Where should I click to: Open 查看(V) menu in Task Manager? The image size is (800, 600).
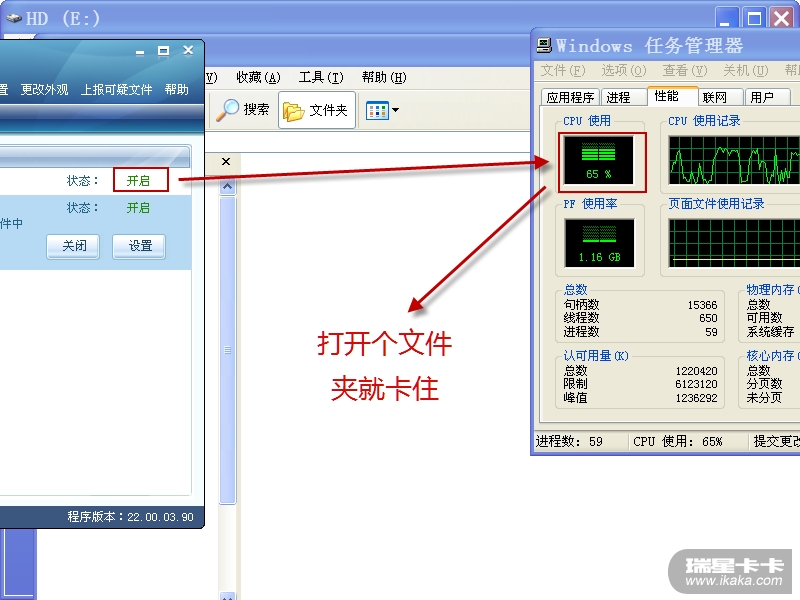685,70
